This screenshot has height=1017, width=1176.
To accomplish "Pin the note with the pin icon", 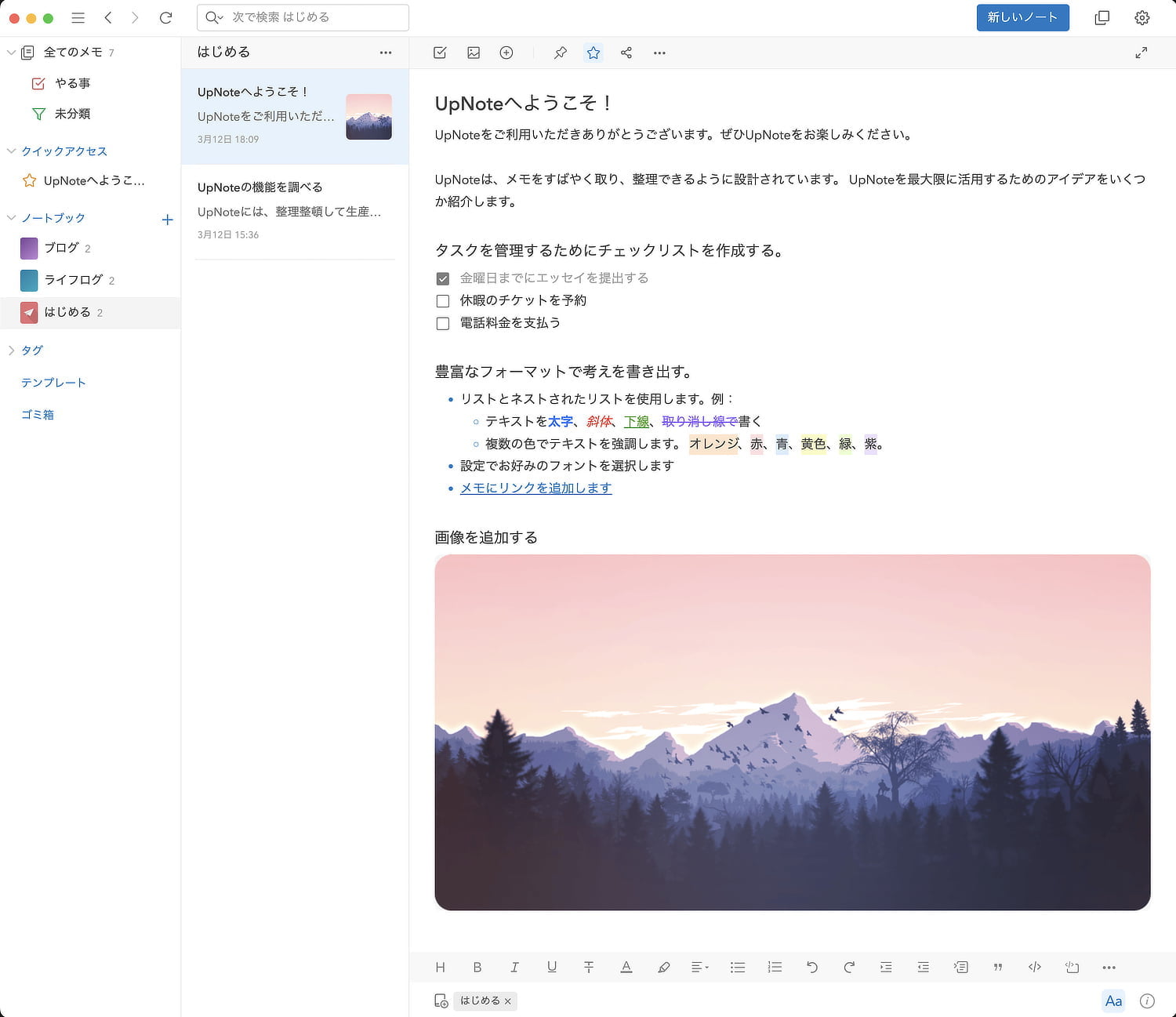I will point(560,53).
